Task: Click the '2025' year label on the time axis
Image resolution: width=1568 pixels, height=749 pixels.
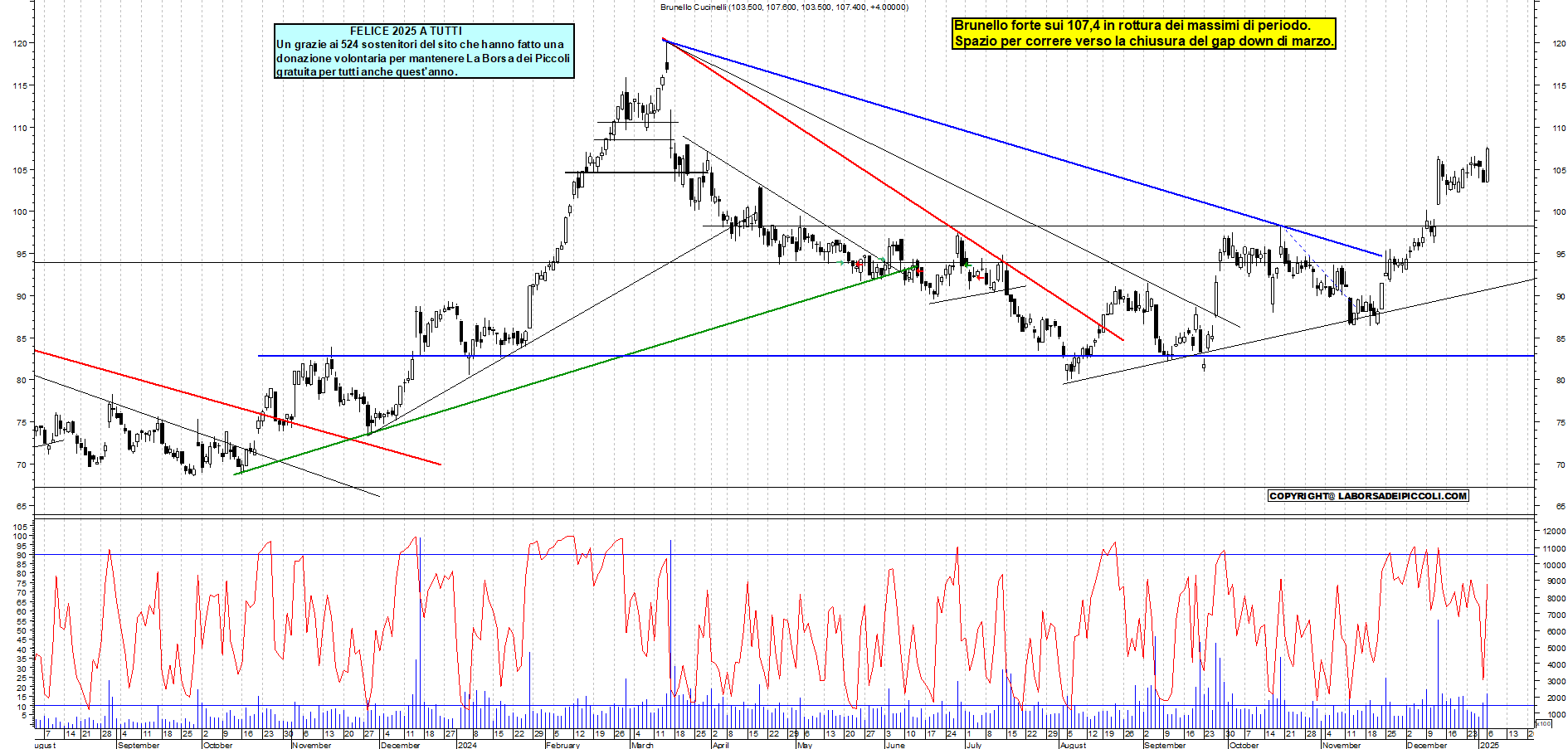Action: tap(1489, 745)
